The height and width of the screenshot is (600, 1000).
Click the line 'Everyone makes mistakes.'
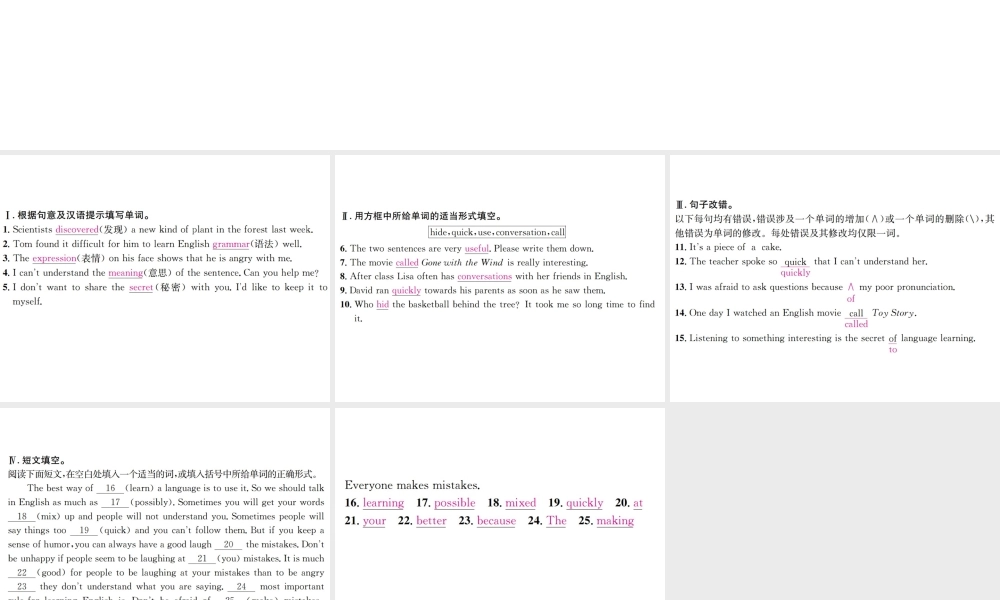pos(412,485)
